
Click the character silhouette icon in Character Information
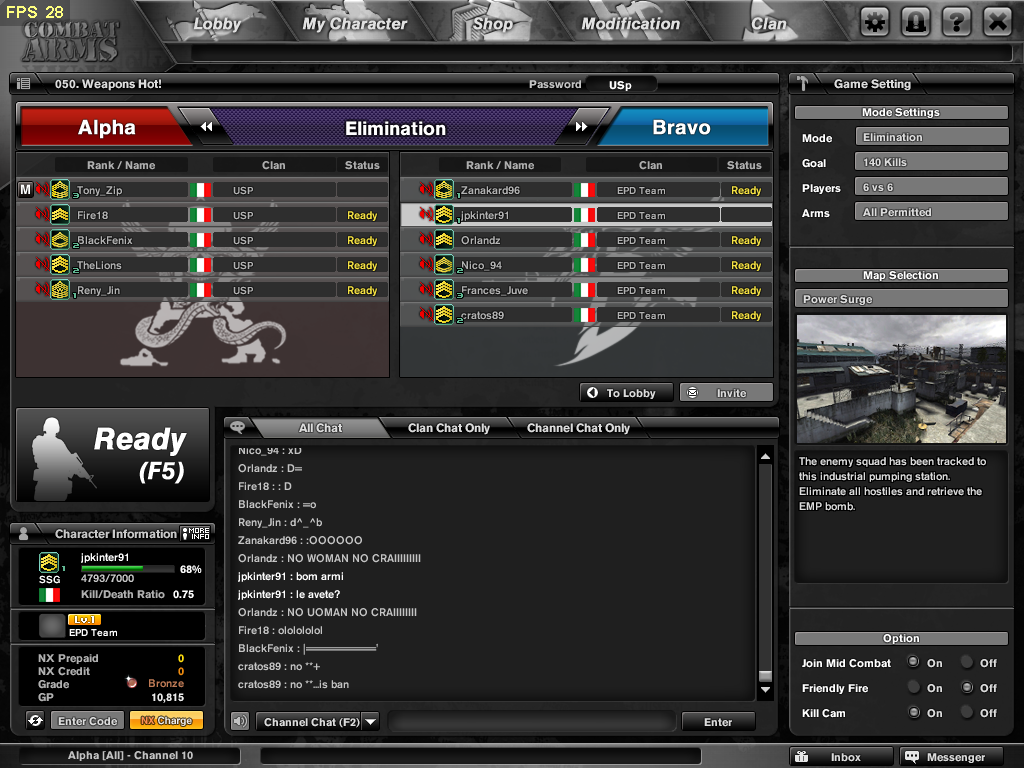[24, 534]
